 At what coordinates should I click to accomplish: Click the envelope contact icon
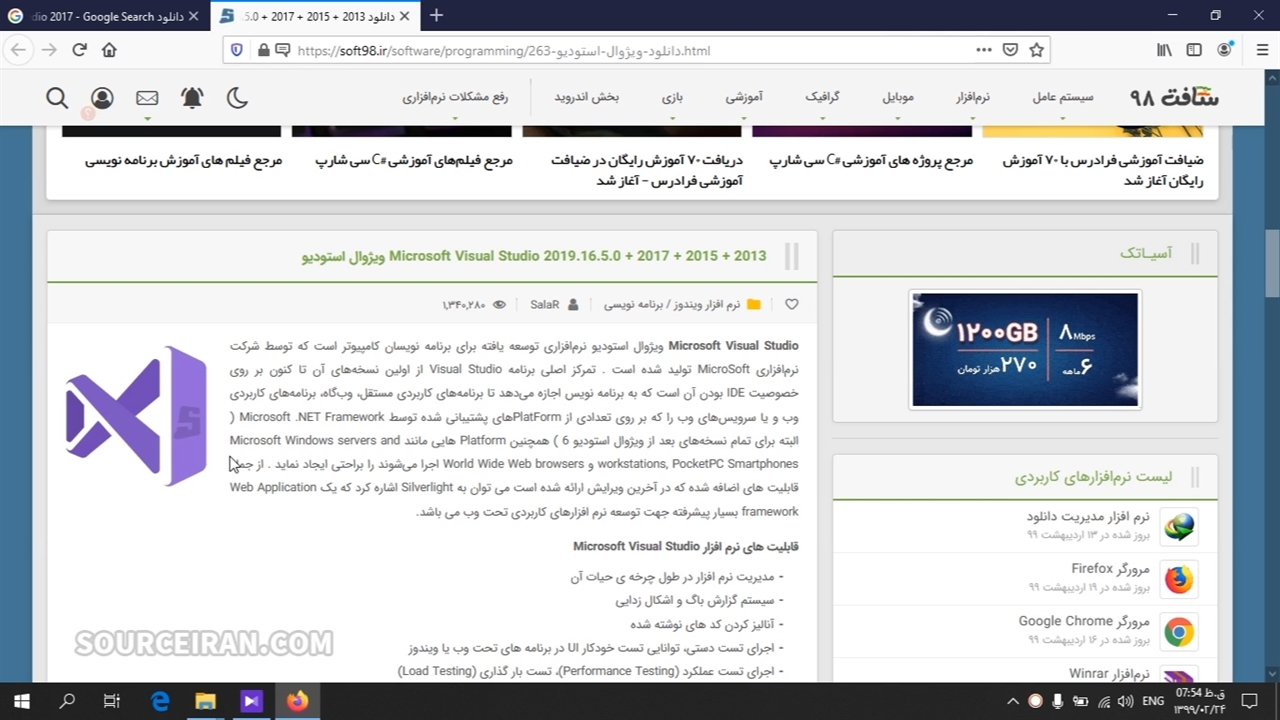[x=147, y=97]
